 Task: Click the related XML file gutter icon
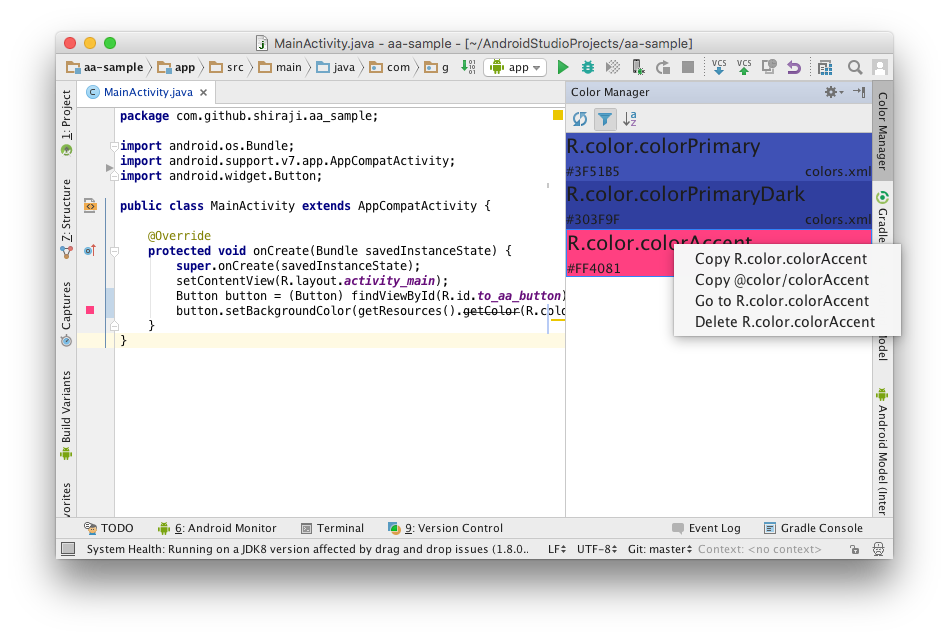coord(90,206)
